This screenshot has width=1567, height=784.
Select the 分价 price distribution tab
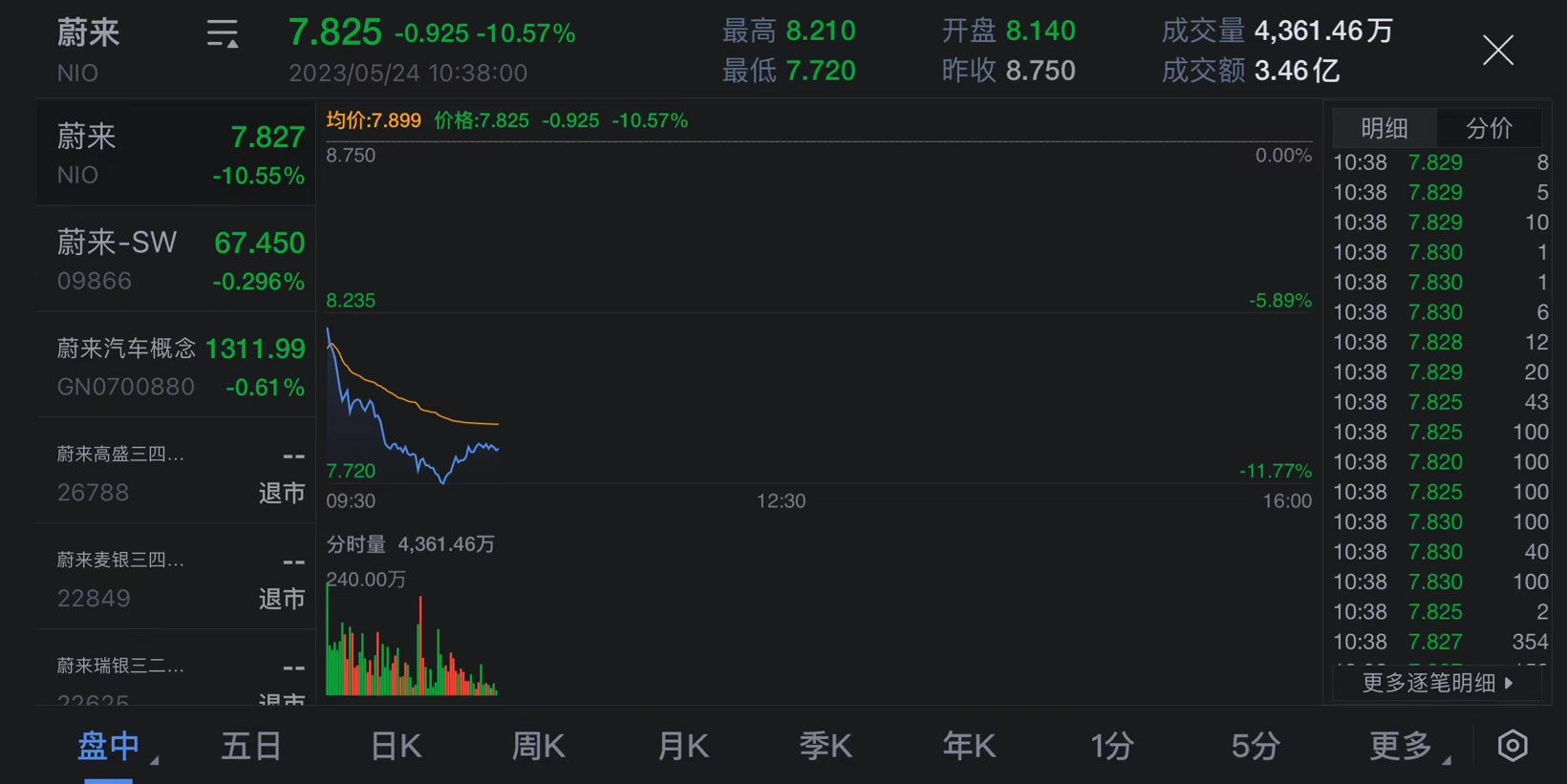(1489, 128)
